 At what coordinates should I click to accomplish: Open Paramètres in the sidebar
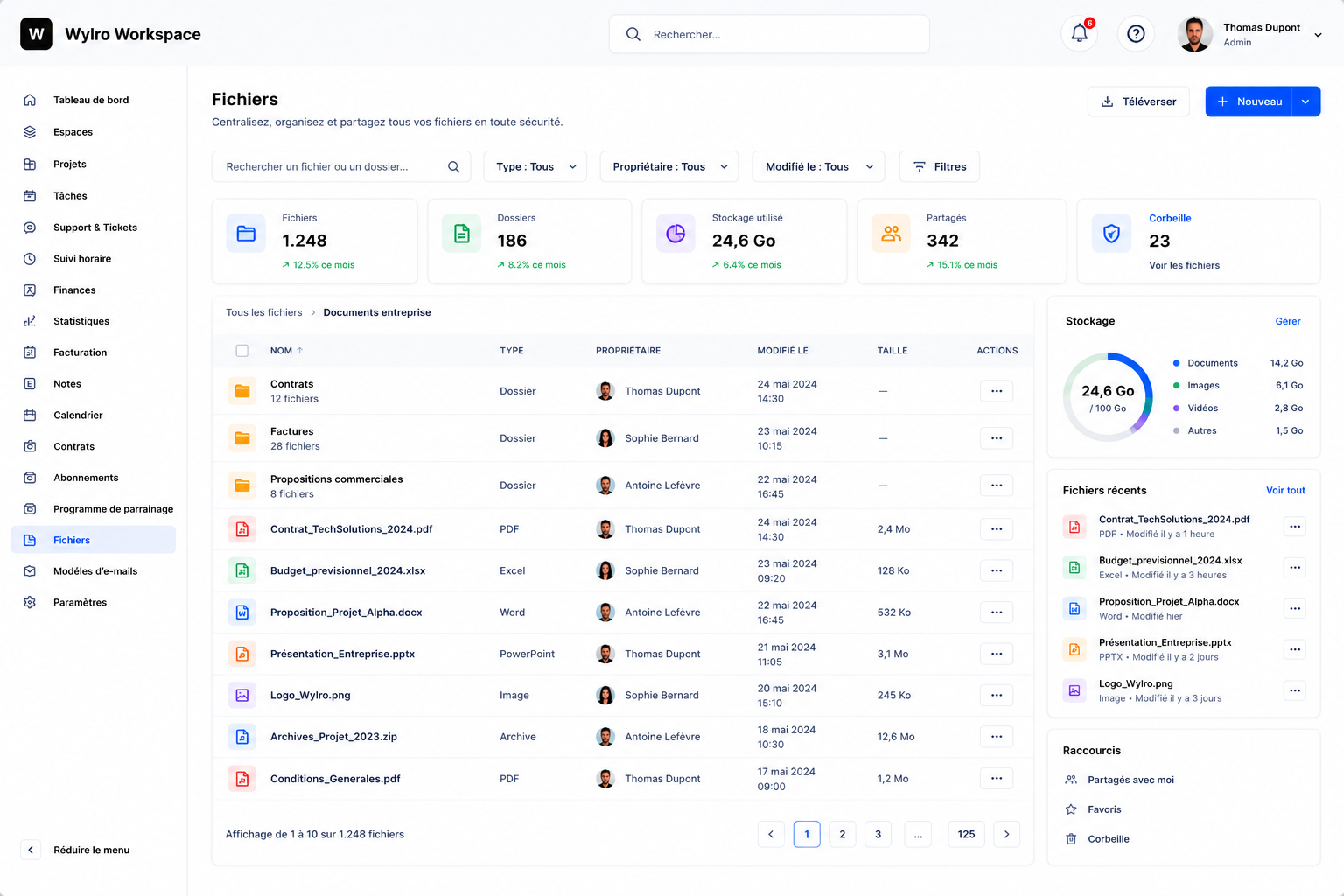pos(93,603)
